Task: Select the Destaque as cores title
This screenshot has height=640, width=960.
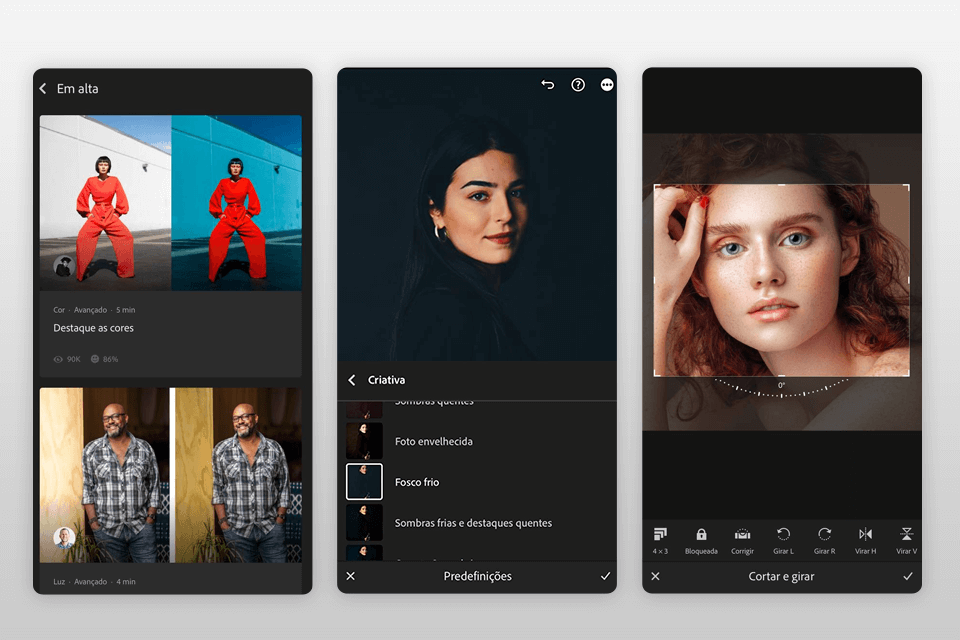Action: 93,328
